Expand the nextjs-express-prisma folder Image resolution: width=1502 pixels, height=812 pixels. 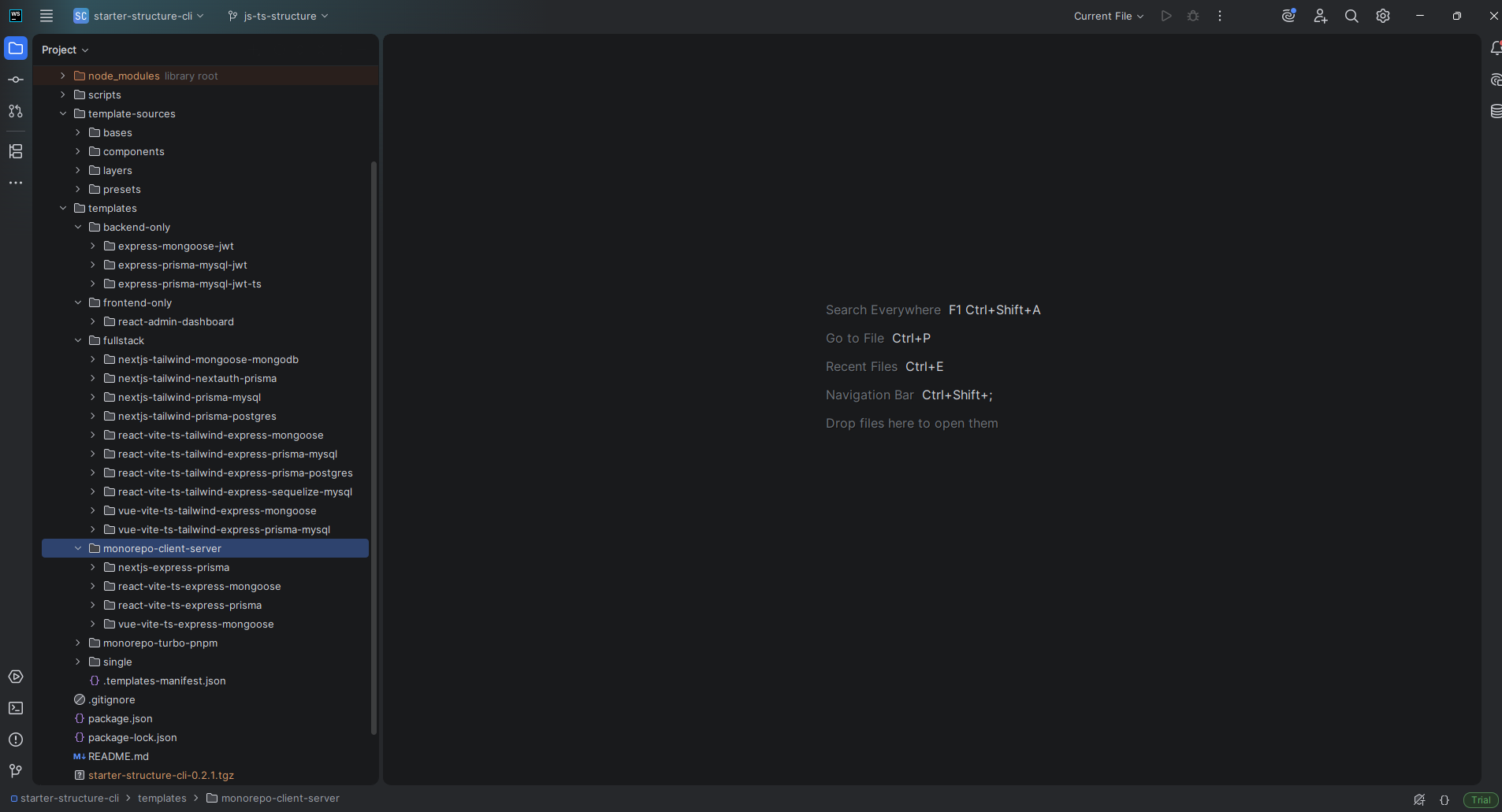[x=93, y=567]
